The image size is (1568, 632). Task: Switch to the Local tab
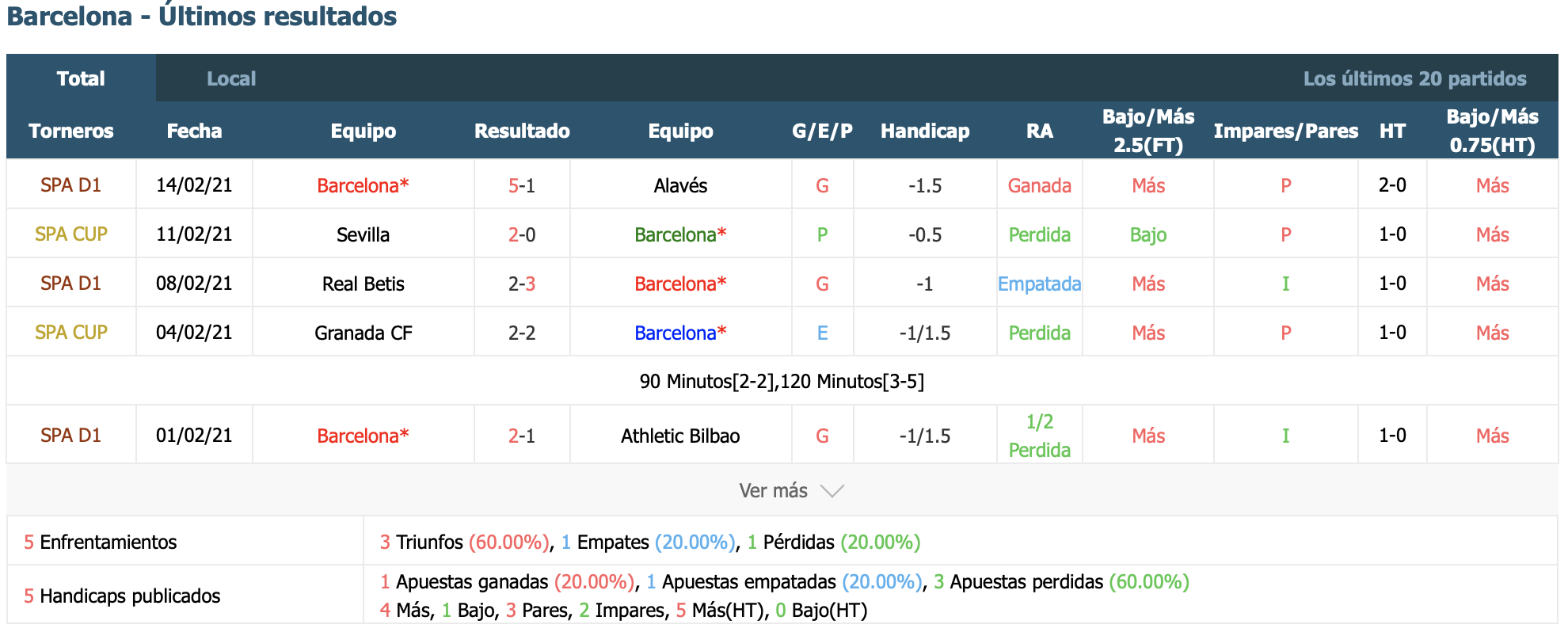[231, 78]
